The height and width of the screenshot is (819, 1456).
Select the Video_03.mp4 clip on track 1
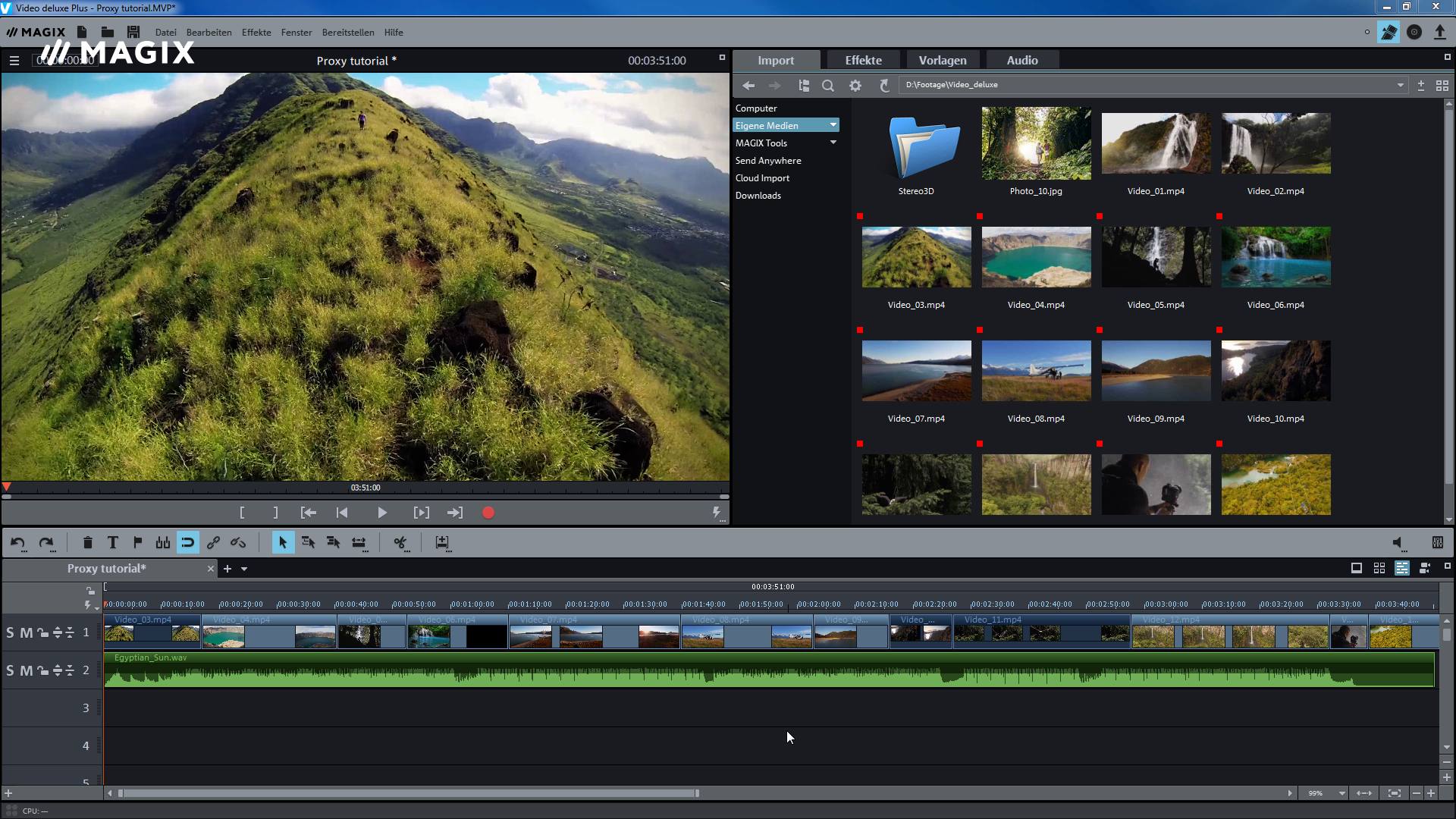pyautogui.click(x=152, y=631)
